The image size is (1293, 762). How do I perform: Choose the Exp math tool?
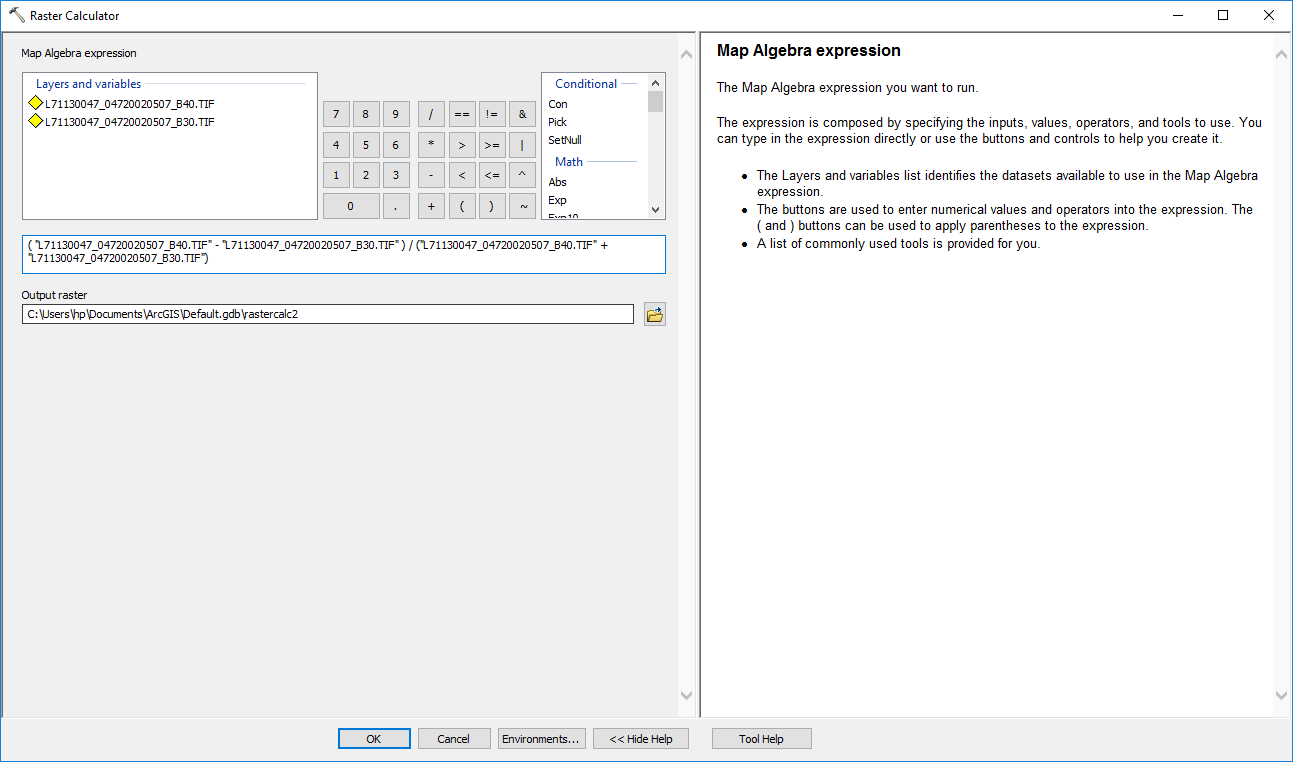coord(557,200)
